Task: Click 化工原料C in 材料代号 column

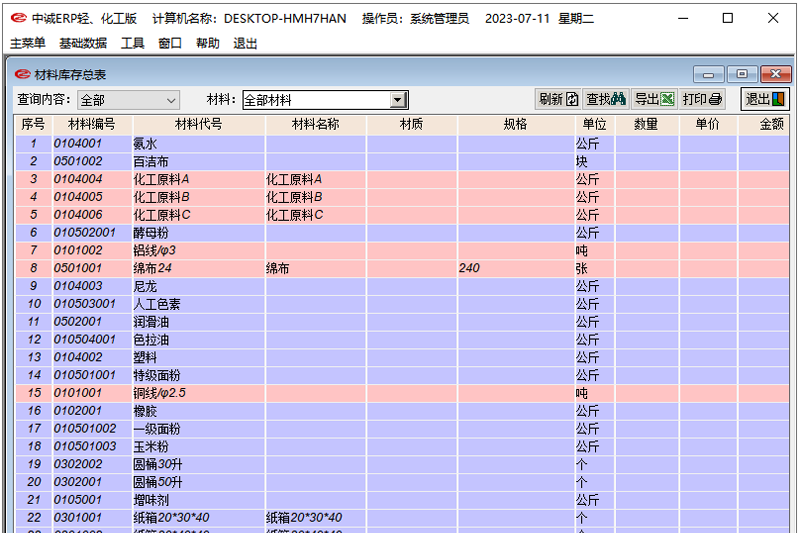Action: (x=198, y=215)
